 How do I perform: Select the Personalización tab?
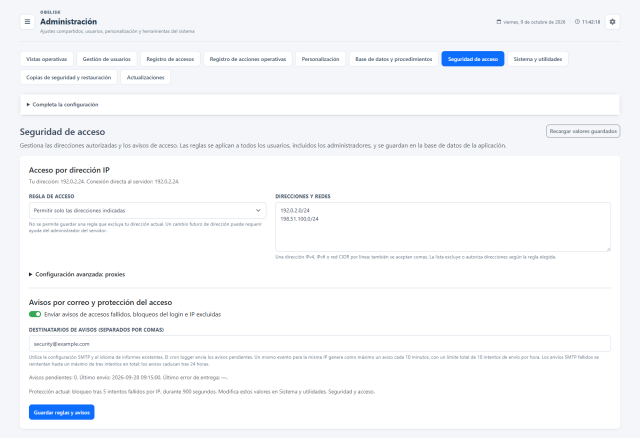[320, 59]
